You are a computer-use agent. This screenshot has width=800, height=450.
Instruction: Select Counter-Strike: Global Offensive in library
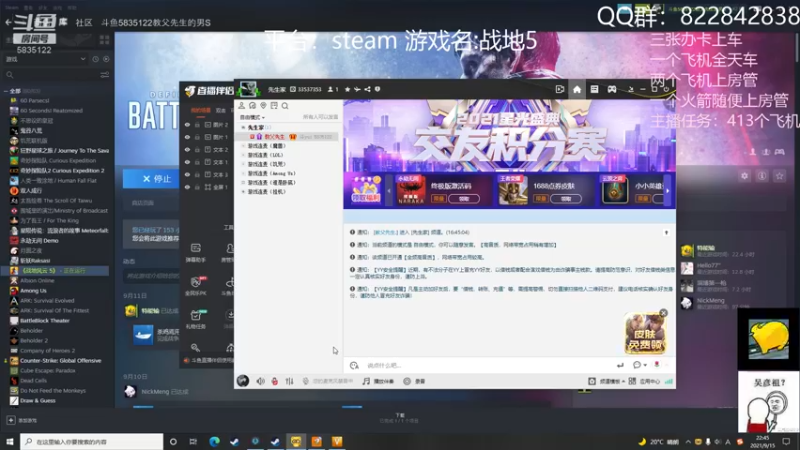click(x=60, y=361)
